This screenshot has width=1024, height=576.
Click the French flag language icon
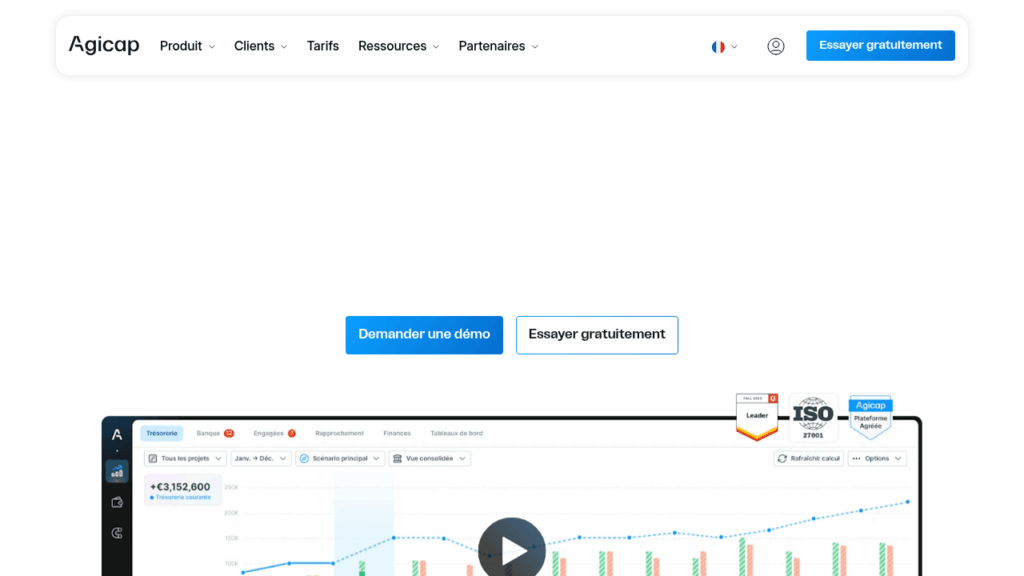(x=718, y=46)
